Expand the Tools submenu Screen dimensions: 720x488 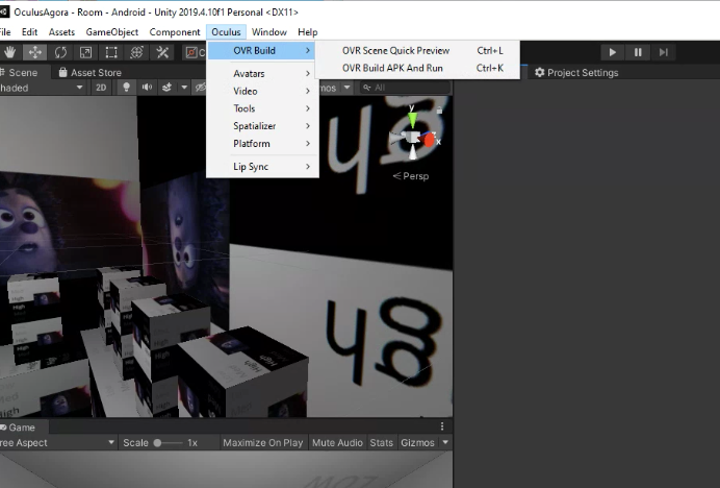click(x=262, y=108)
